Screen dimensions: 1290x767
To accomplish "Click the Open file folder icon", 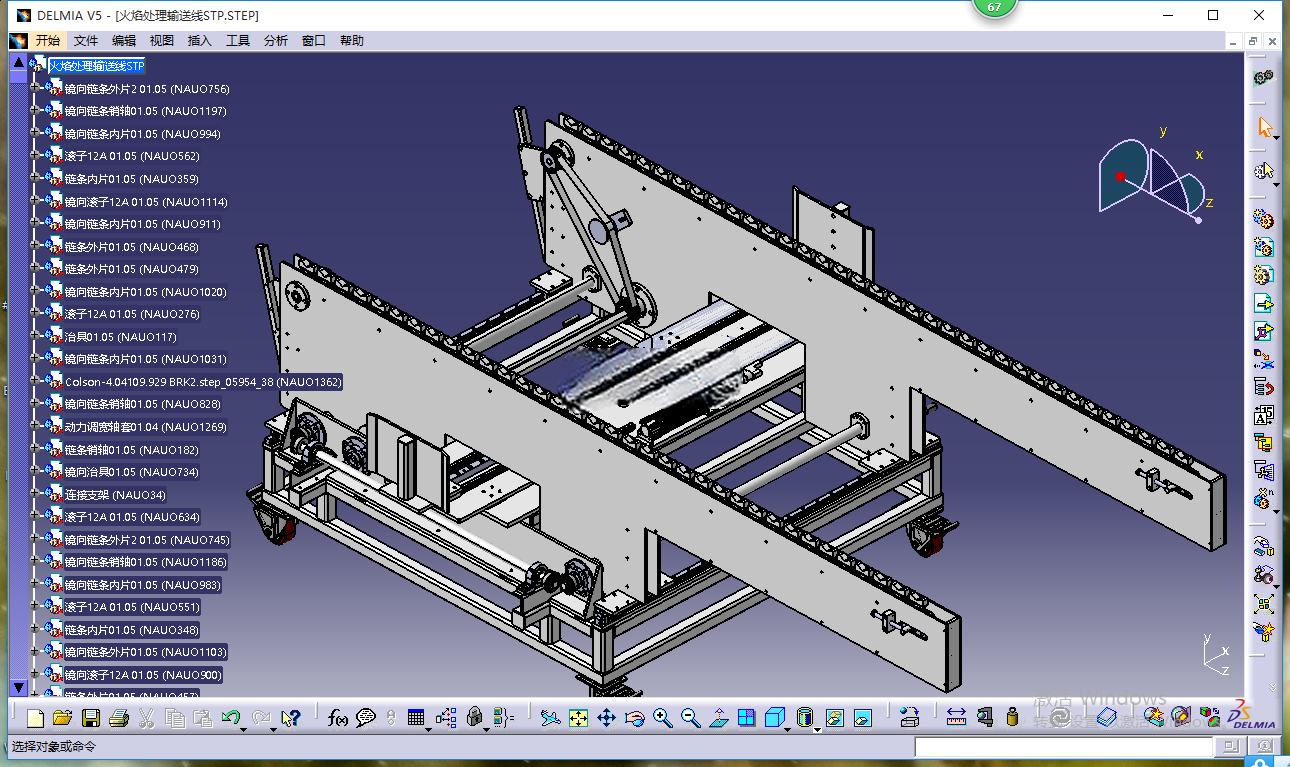I will click(x=62, y=717).
